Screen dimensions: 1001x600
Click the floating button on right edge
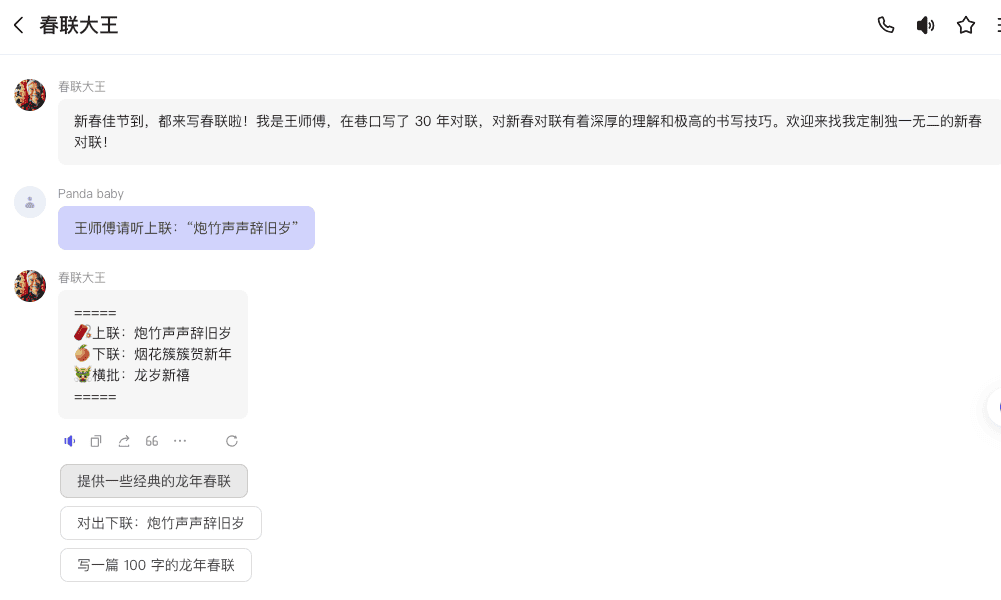point(994,407)
